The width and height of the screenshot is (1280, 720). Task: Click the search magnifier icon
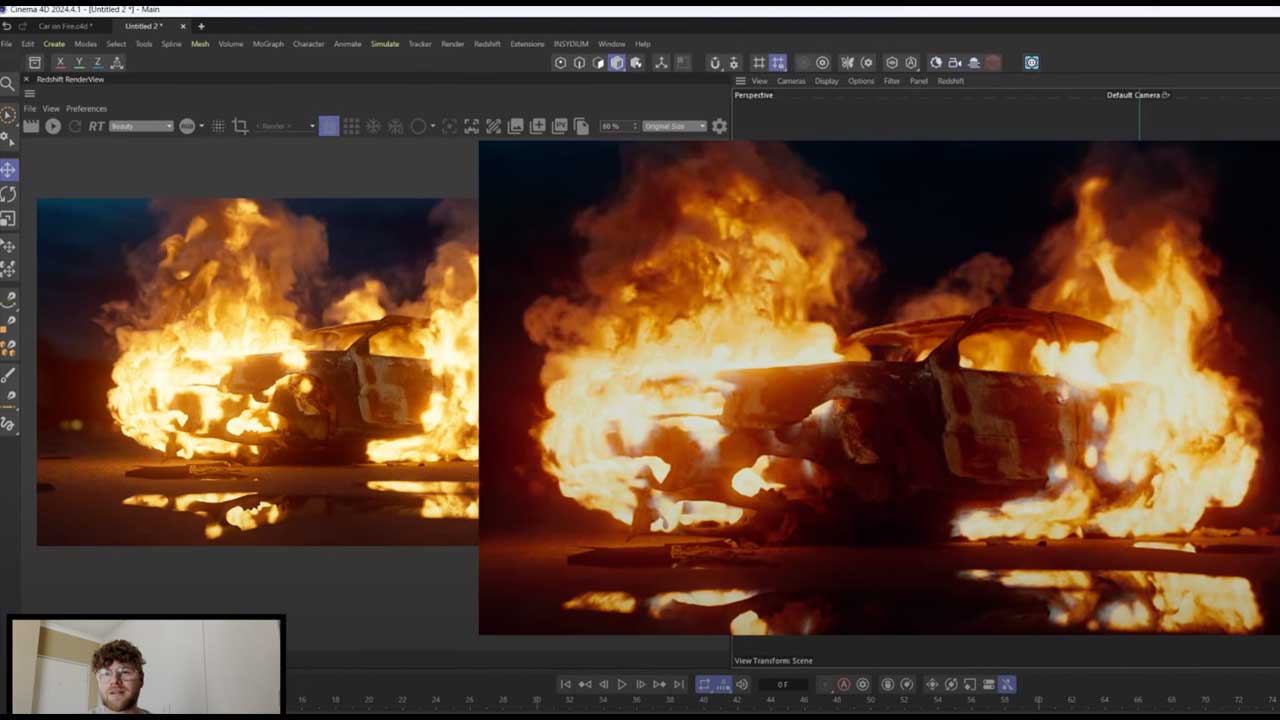click(x=7, y=84)
